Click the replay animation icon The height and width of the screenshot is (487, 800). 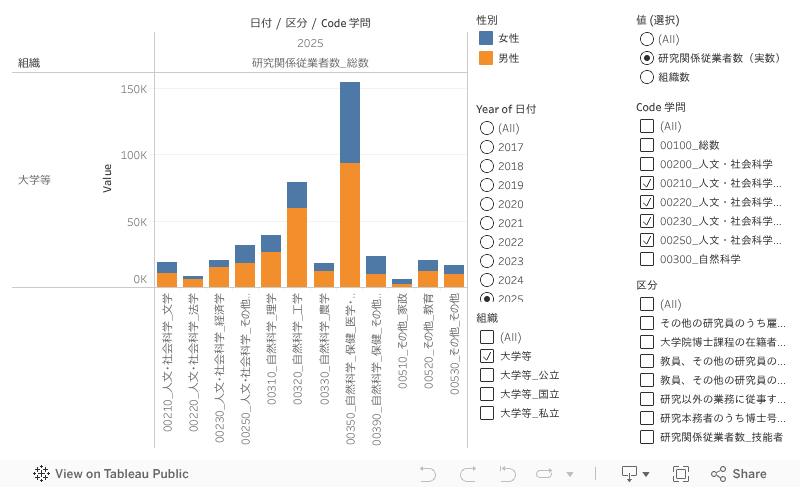point(545,474)
